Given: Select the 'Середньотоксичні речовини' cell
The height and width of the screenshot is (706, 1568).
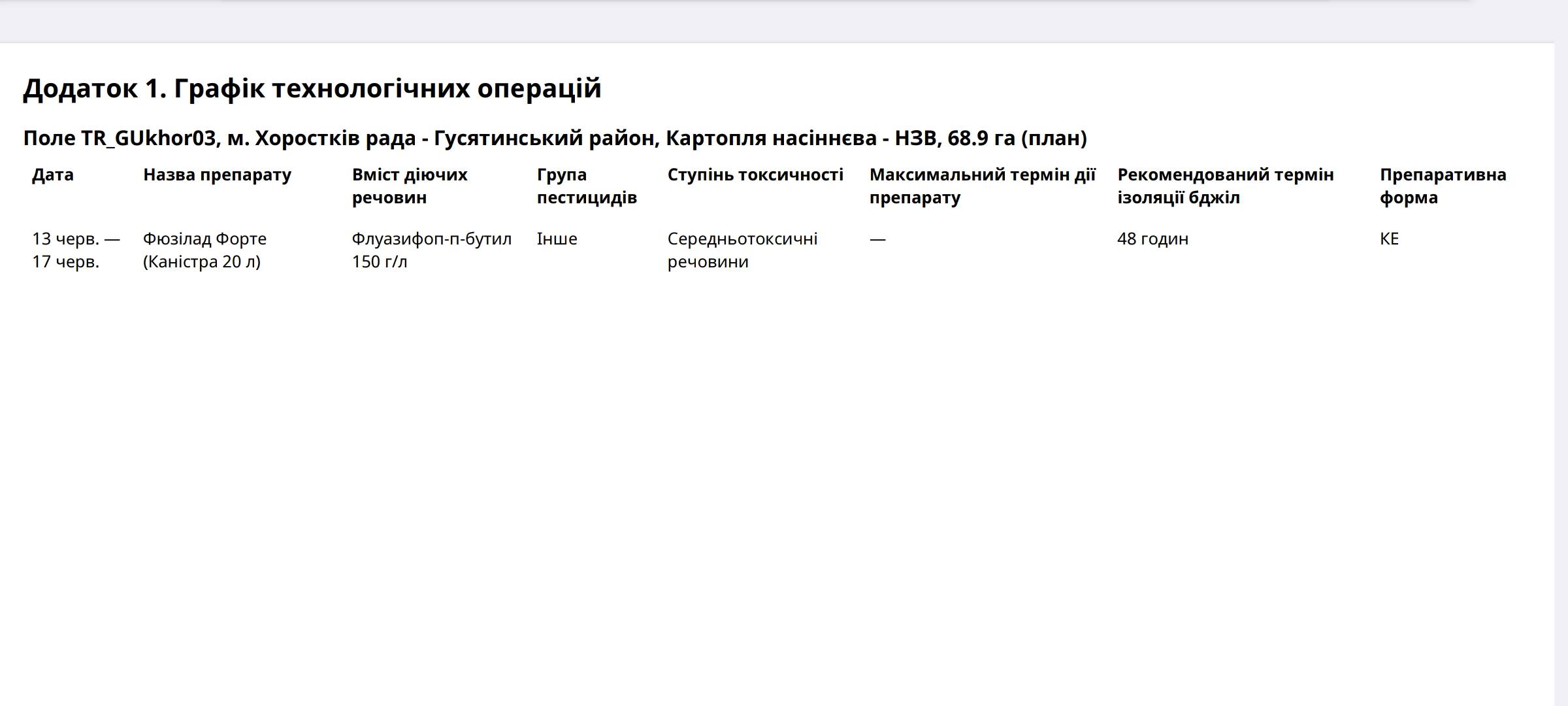Looking at the screenshot, I should pos(742,250).
